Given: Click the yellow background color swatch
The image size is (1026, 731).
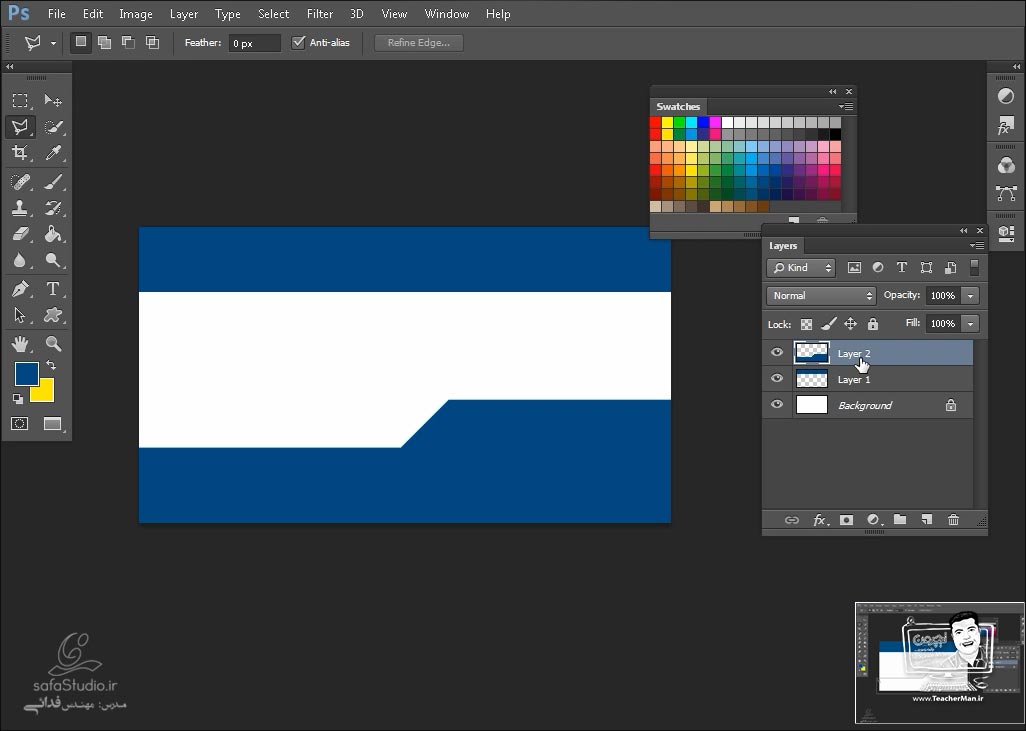Looking at the screenshot, I should pos(46,393).
